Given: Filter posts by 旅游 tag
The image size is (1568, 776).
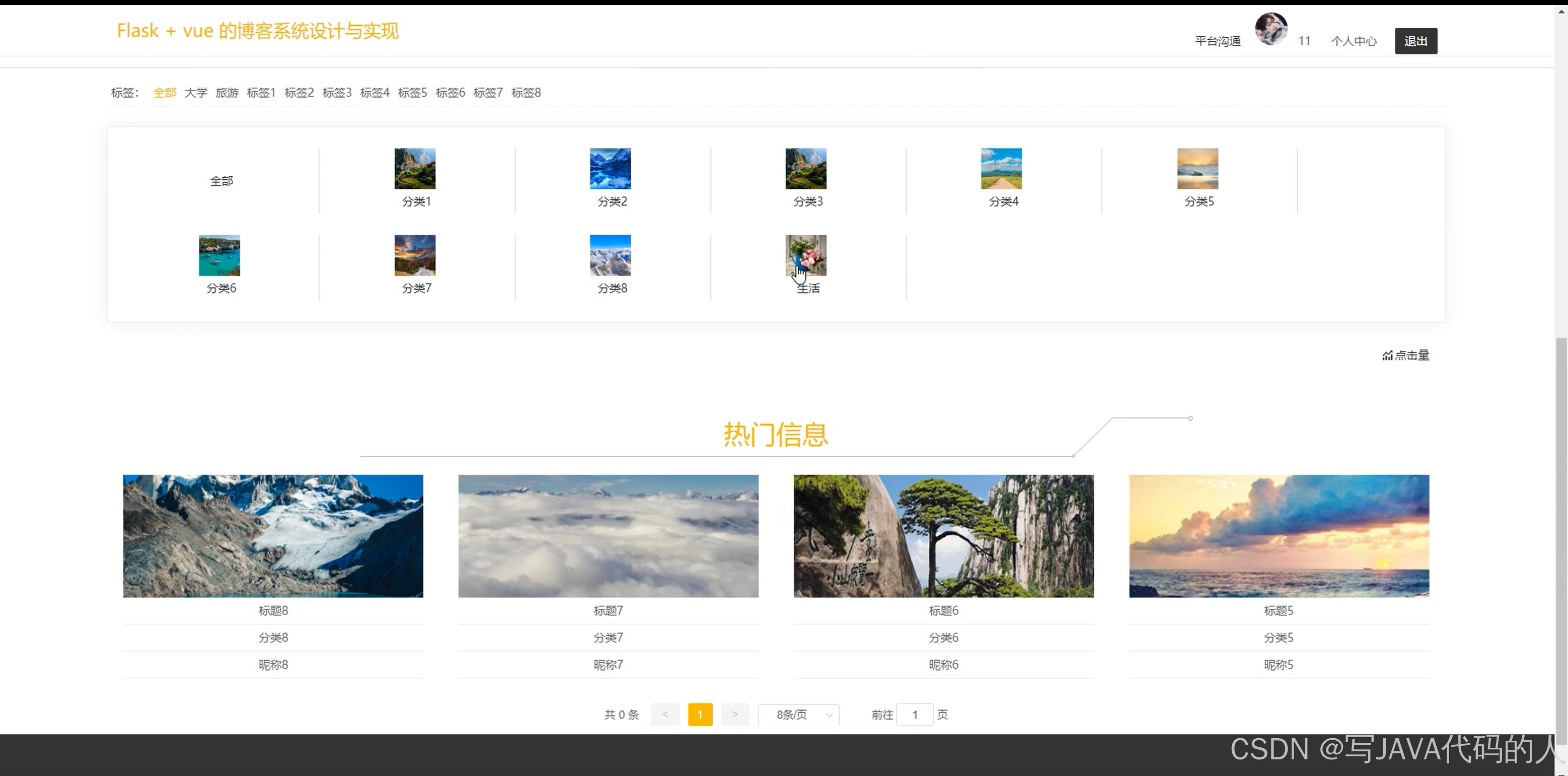Looking at the screenshot, I should click(x=227, y=93).
